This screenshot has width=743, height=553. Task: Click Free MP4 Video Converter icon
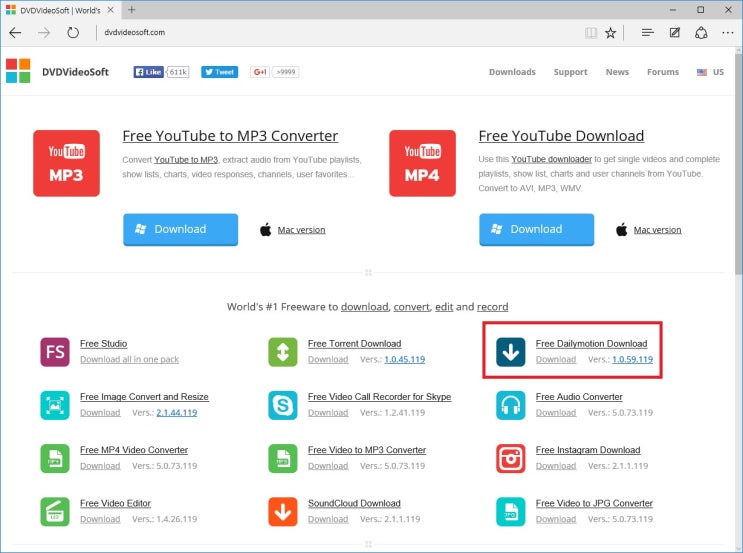point(55,458)
